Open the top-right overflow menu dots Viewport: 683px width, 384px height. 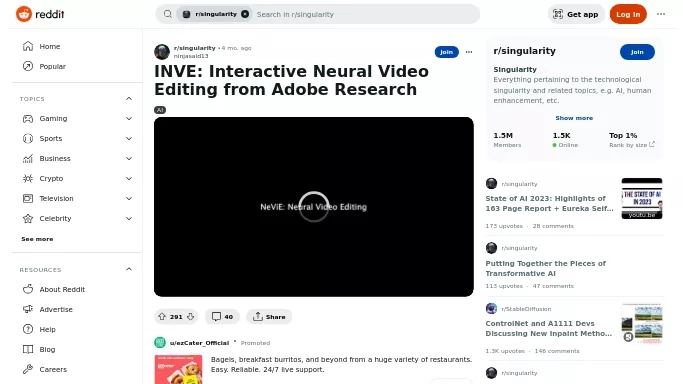coord(661,14)
